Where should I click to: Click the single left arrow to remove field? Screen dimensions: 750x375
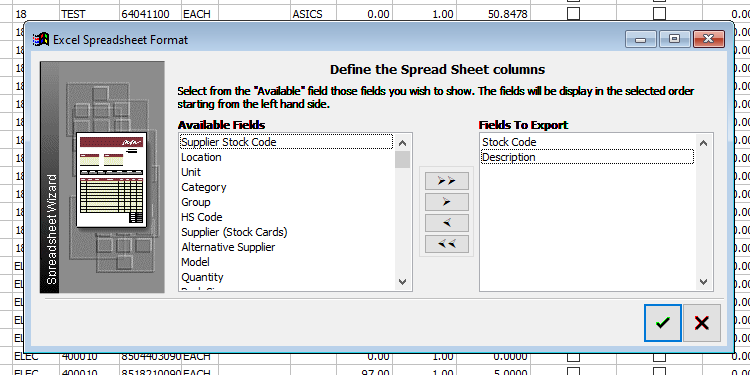[x=447, y=223]
